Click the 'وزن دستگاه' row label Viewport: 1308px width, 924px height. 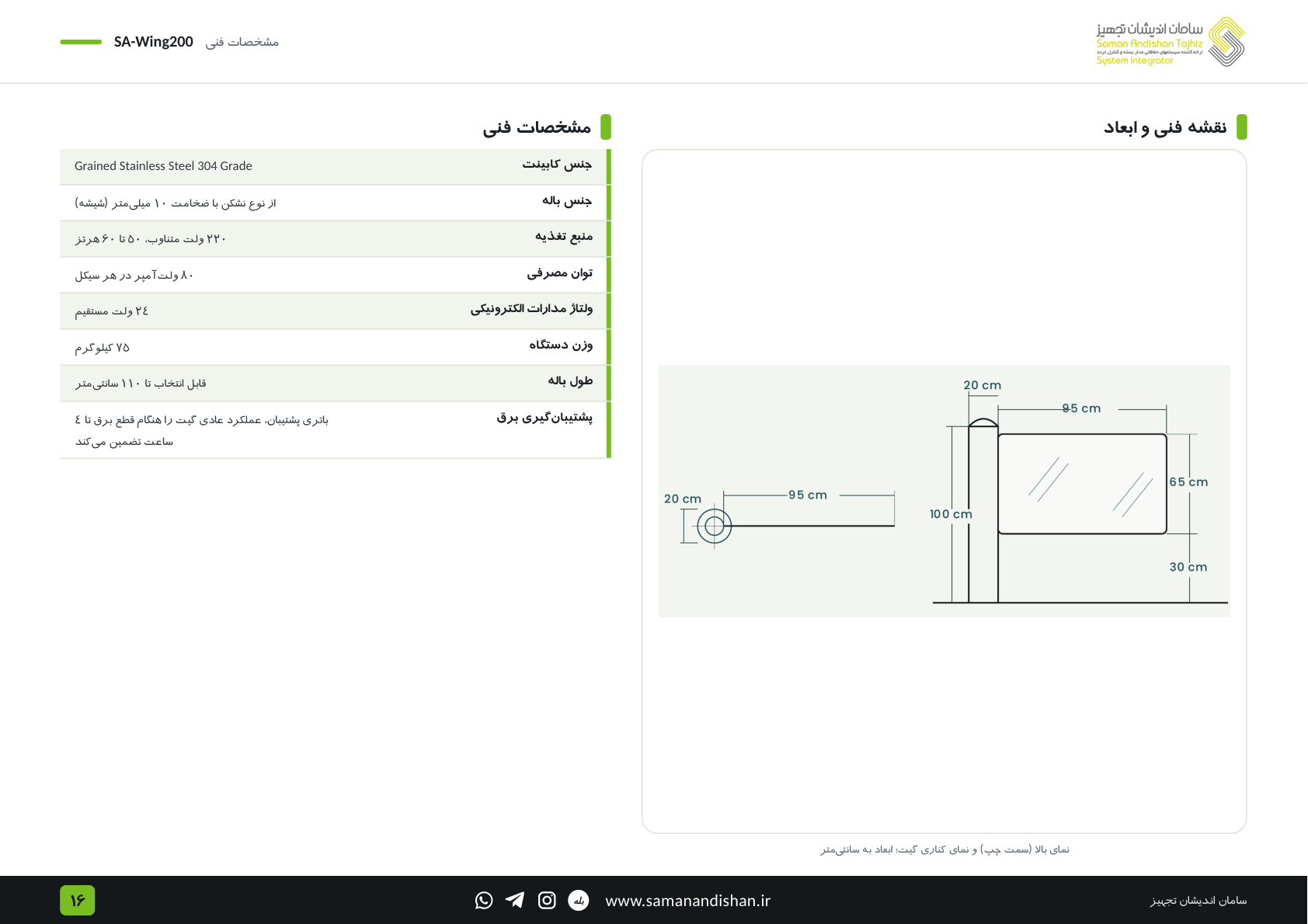click(561, 346)
